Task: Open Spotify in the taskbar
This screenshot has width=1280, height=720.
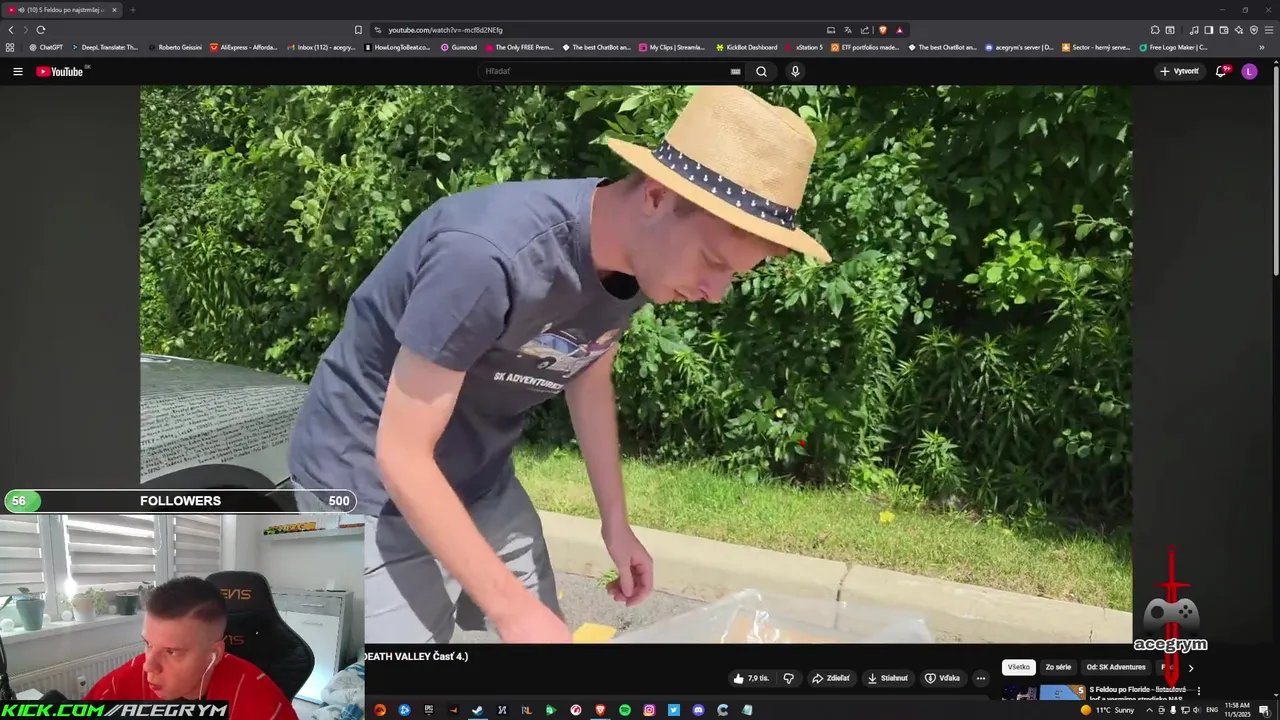Action: click(x=625, y=710)
